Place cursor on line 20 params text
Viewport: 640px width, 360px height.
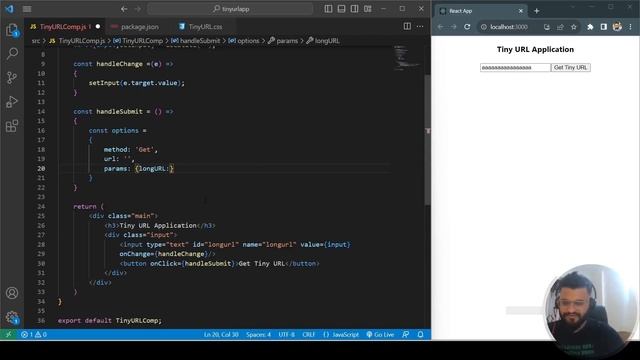[116, 169]
